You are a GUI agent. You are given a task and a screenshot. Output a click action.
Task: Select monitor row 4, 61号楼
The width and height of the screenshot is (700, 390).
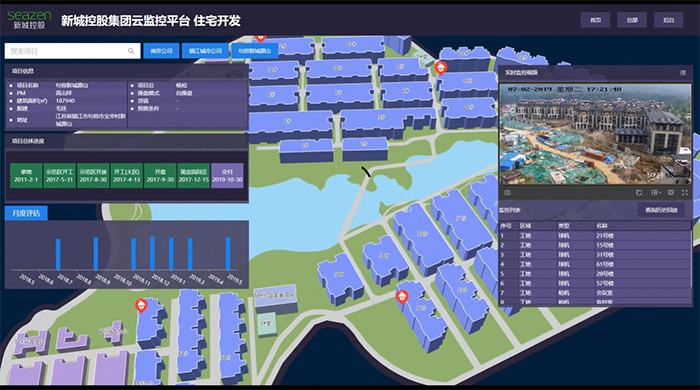tap(594, 264)
